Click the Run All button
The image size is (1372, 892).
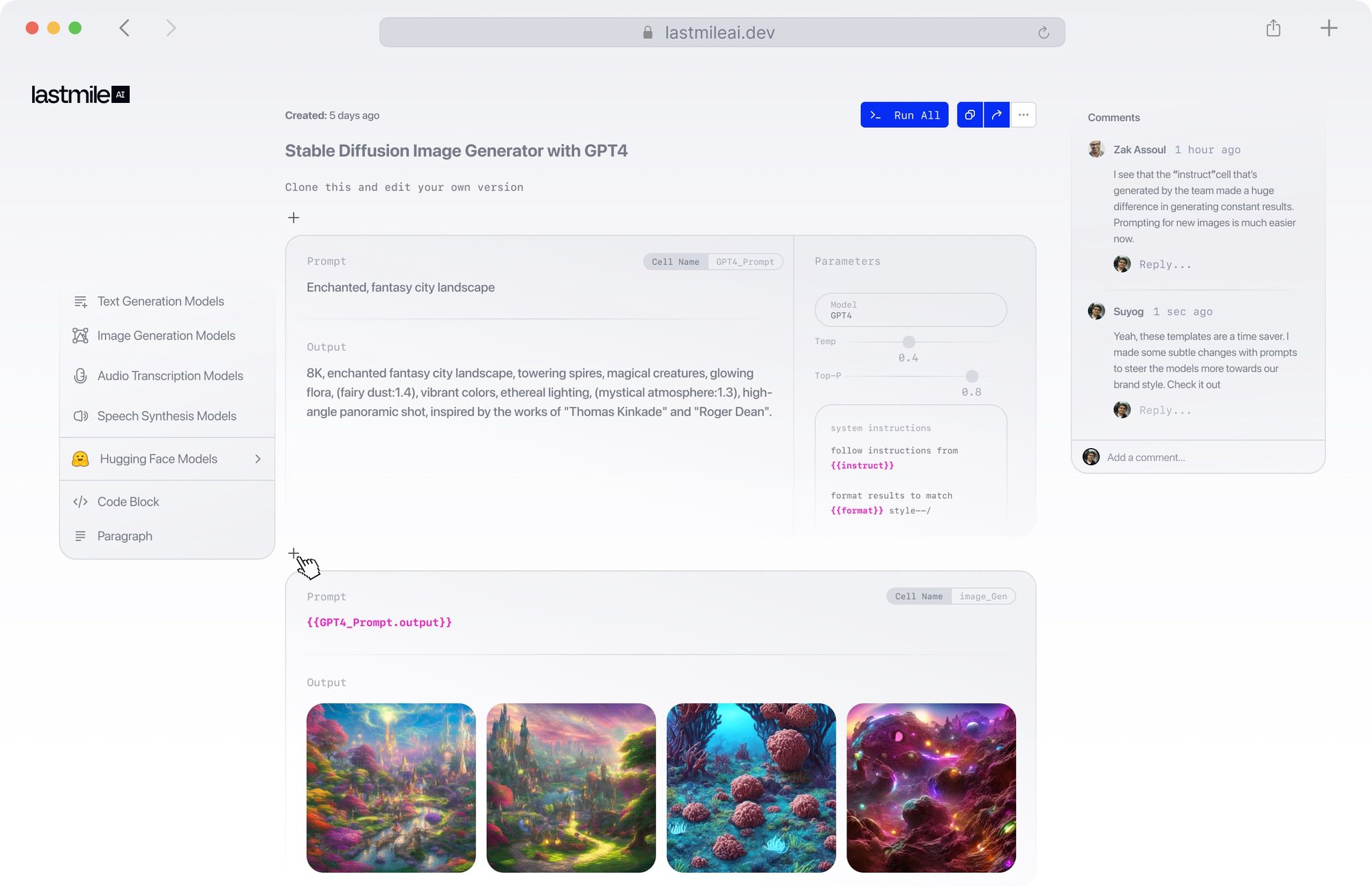[904, 115]
